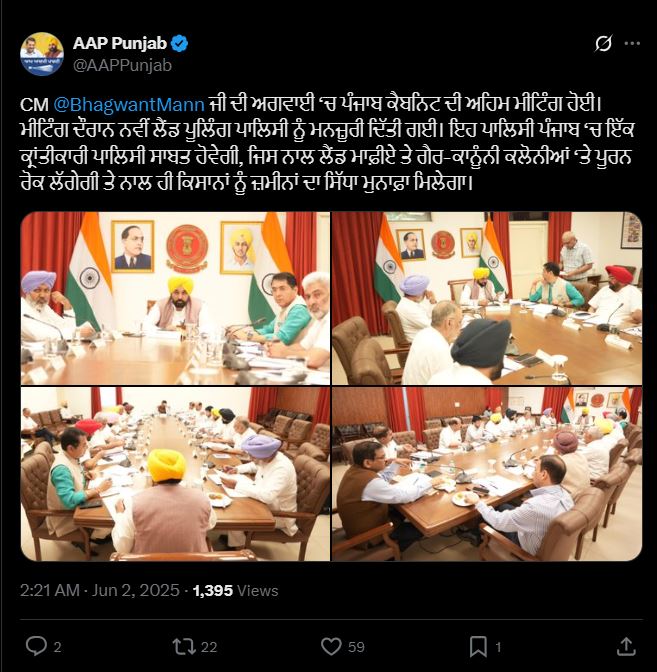Screen dimensions: 657x672
Task: Open the bottom-right meeting room photo
Action: (487, 474)
